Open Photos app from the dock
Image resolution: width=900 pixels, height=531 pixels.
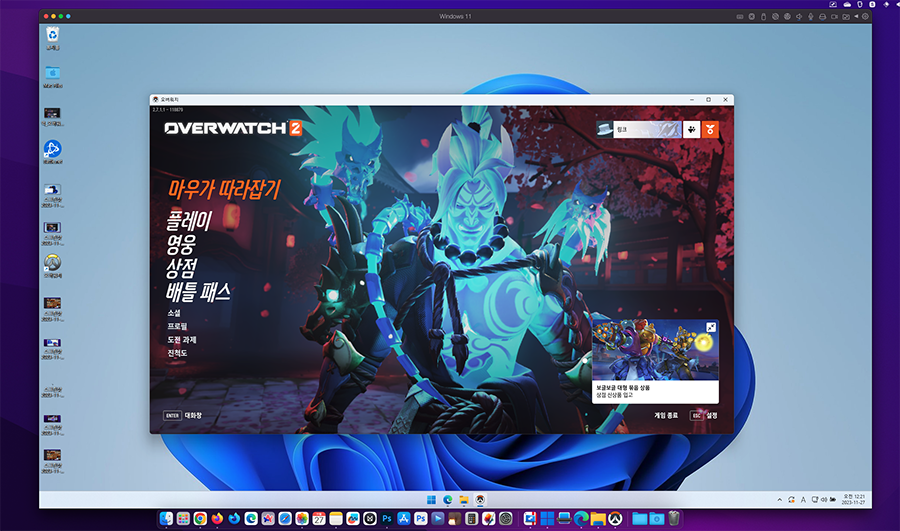pyautogui.click(x=302, y=519)
